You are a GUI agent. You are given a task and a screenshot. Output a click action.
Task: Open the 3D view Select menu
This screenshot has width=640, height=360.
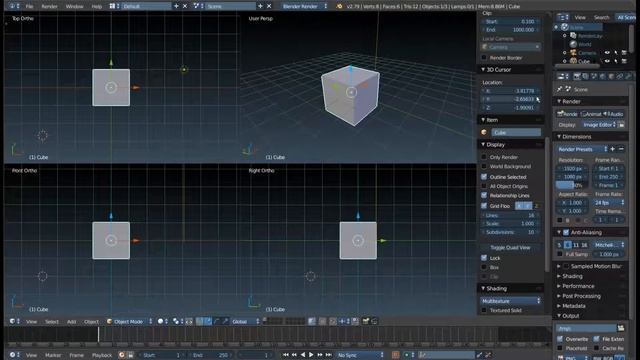(x=52, y=322)
